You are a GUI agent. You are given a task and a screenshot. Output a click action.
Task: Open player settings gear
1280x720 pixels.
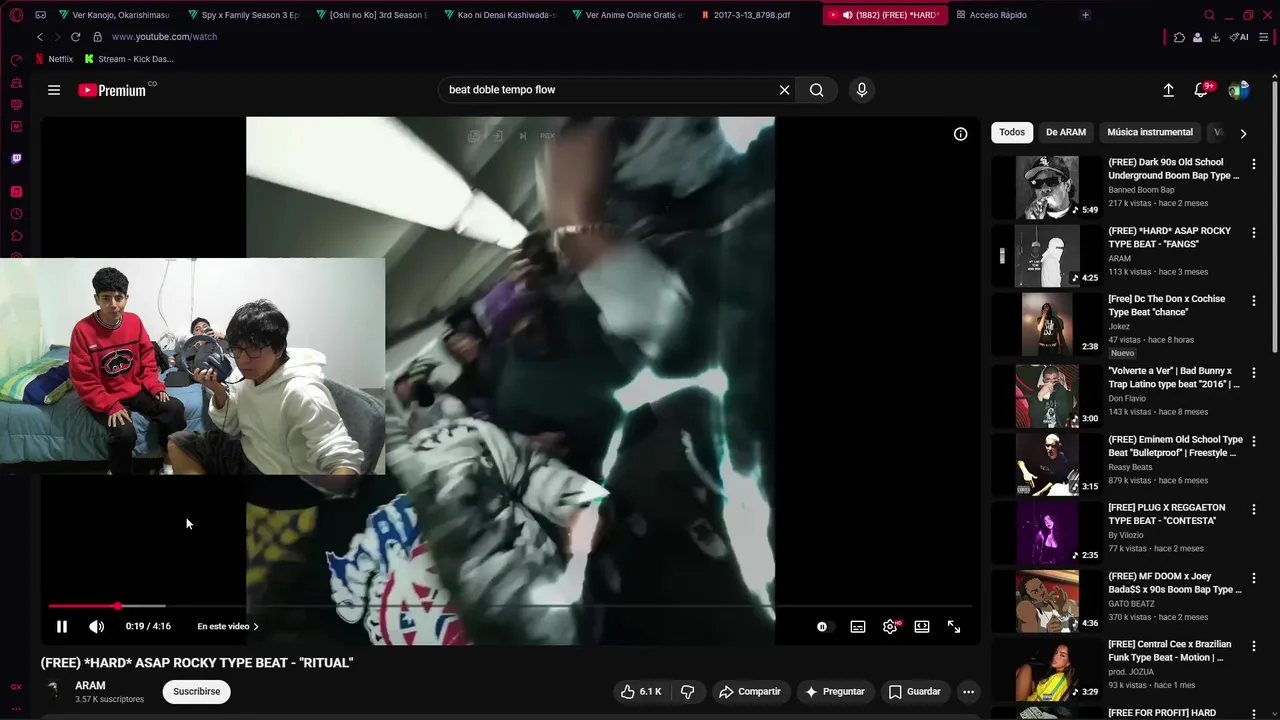(x=890, y=627)
